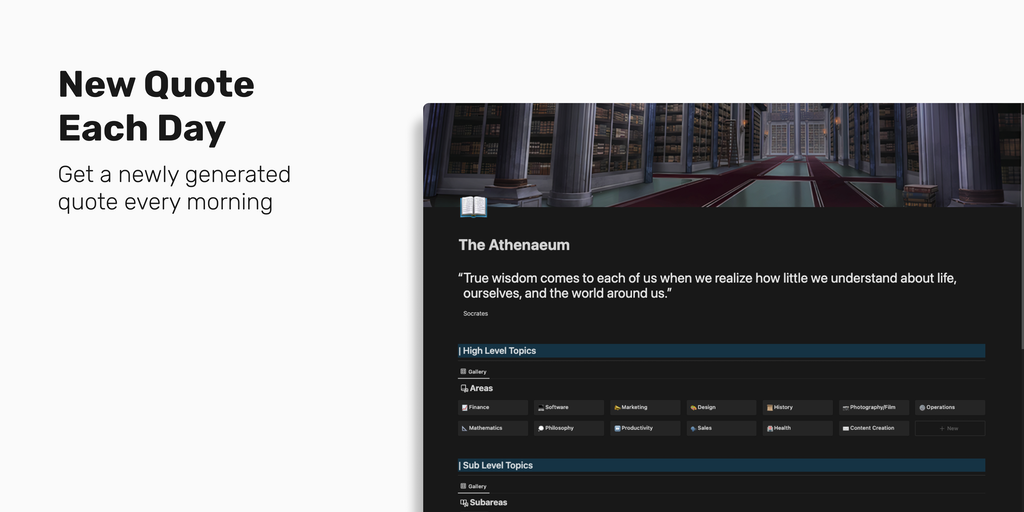Open the Finance area card
Image resolution: width=1024 pixels, height=512 pixels.
point(492,408)
